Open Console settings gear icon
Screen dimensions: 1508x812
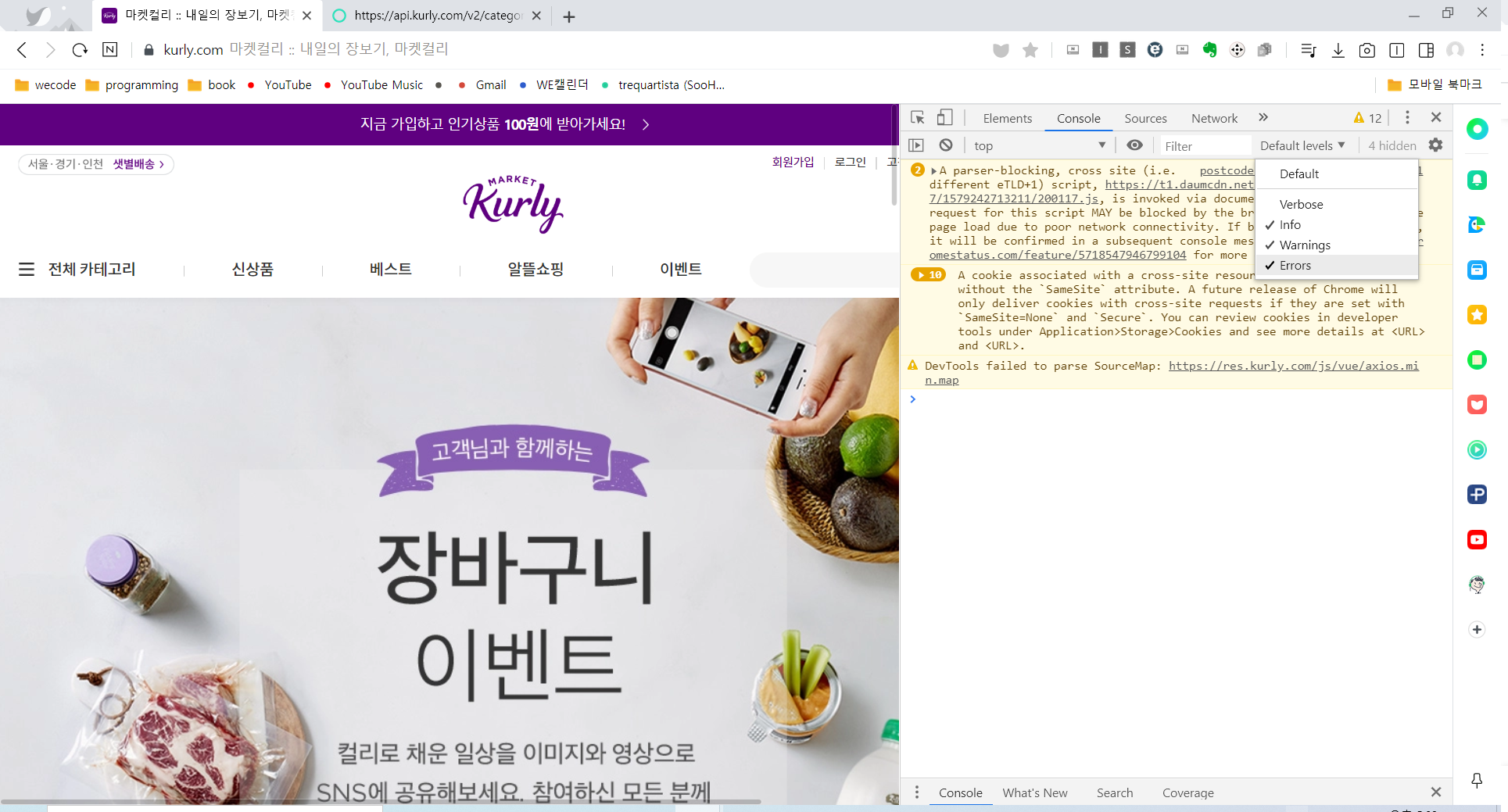(1436, 145)
